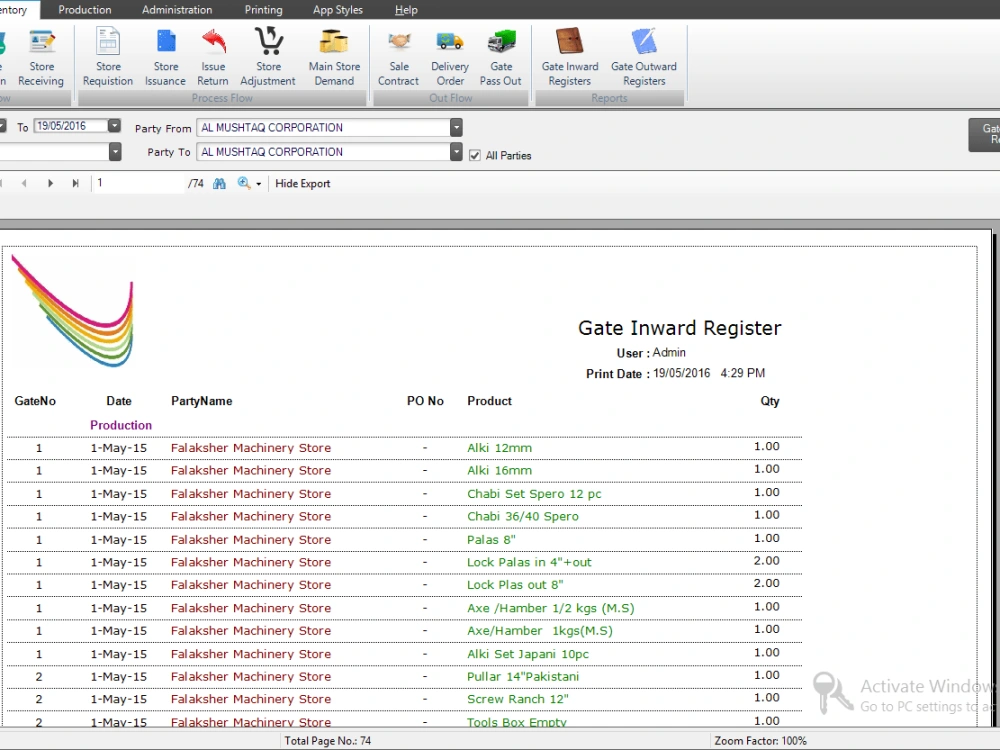Click Hide Export button
Image resolution: width=1000 pixels, height=750 pixels.
point(303,184)
